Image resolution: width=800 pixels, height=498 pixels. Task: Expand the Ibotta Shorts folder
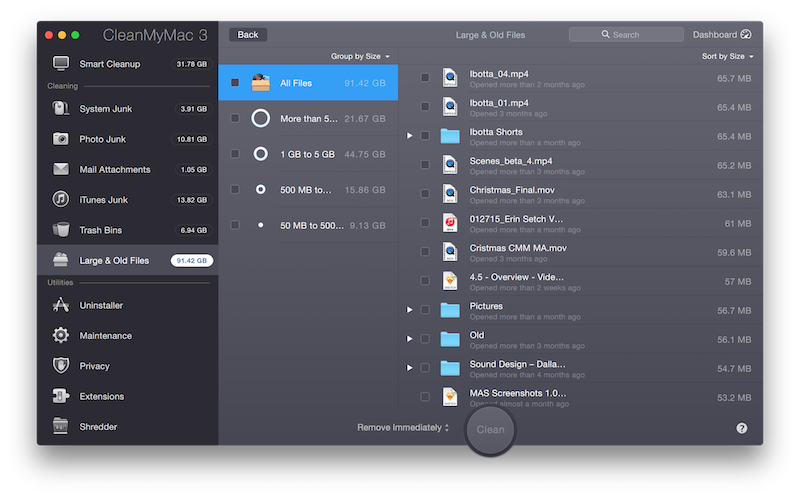(x=409, y=135)
